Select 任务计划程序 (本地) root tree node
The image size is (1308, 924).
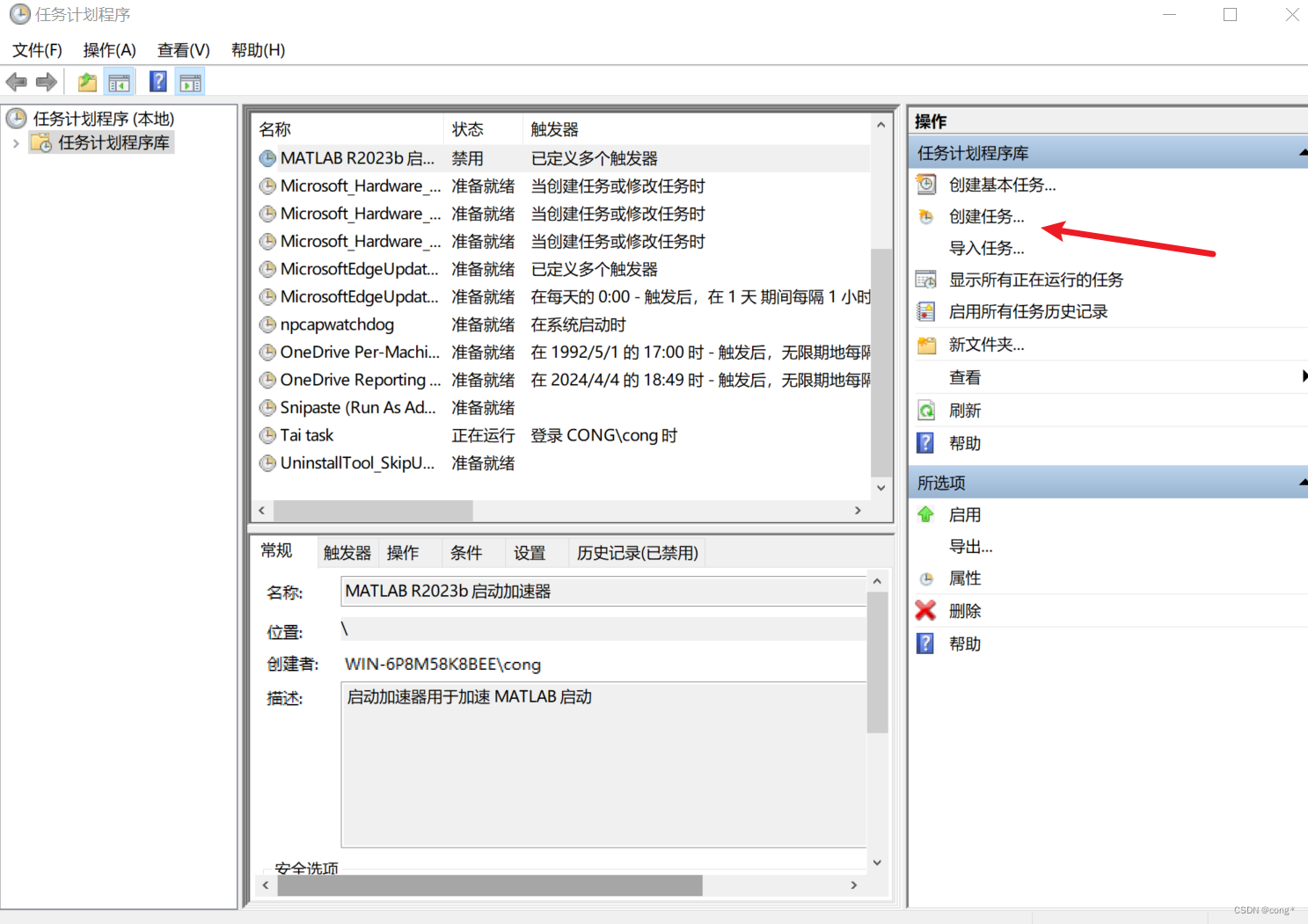point(103,119)
